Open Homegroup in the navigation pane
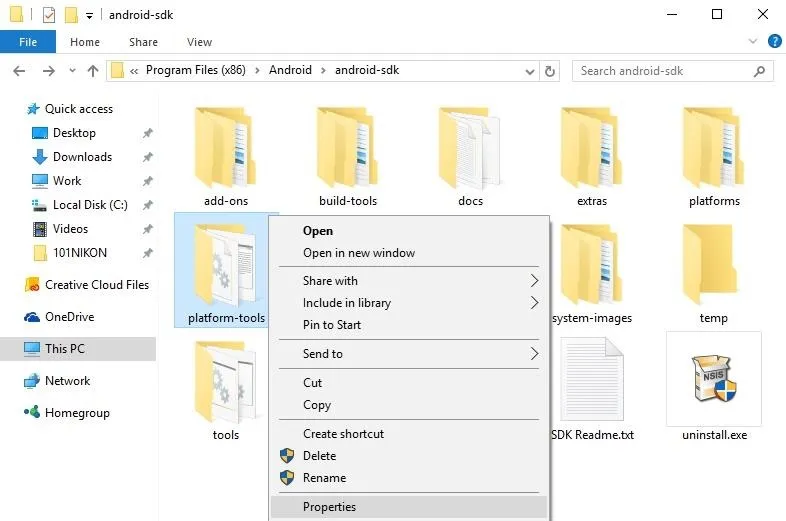The width and height of the screenshot is (786, 521). click(x=67, y=413)
